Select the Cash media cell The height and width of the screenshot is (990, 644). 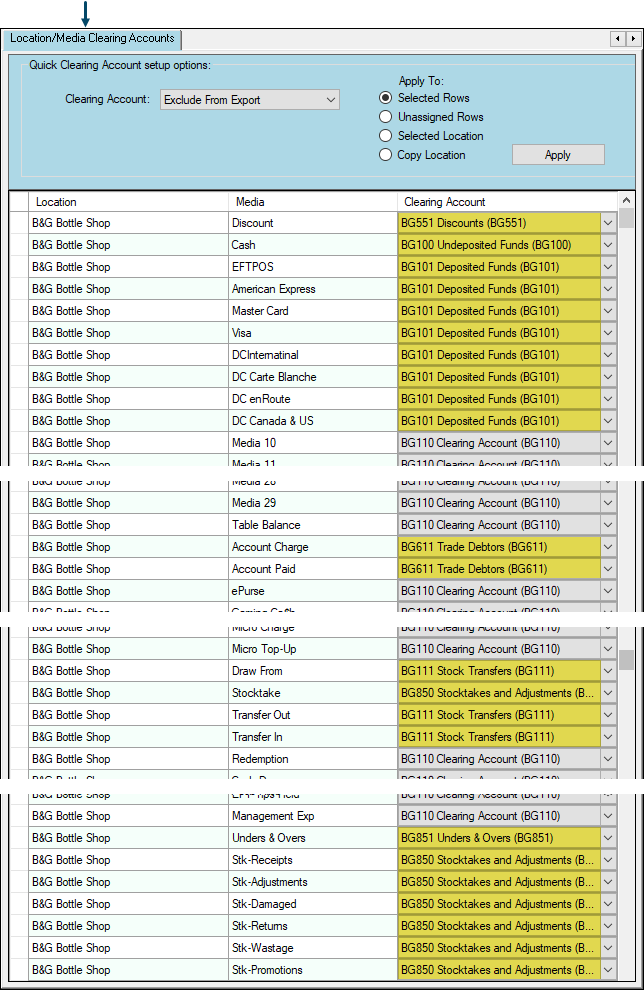tap(312, 245)
